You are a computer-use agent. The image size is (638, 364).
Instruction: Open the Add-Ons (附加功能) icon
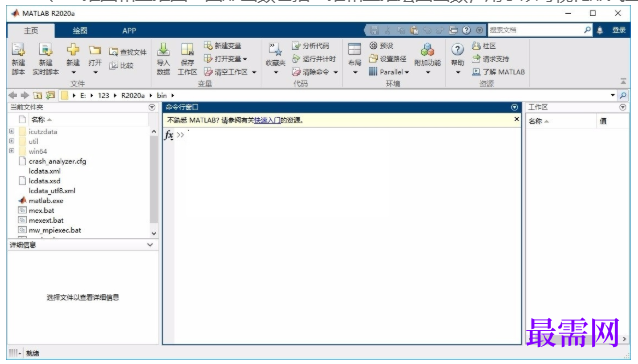pos(427,50)
